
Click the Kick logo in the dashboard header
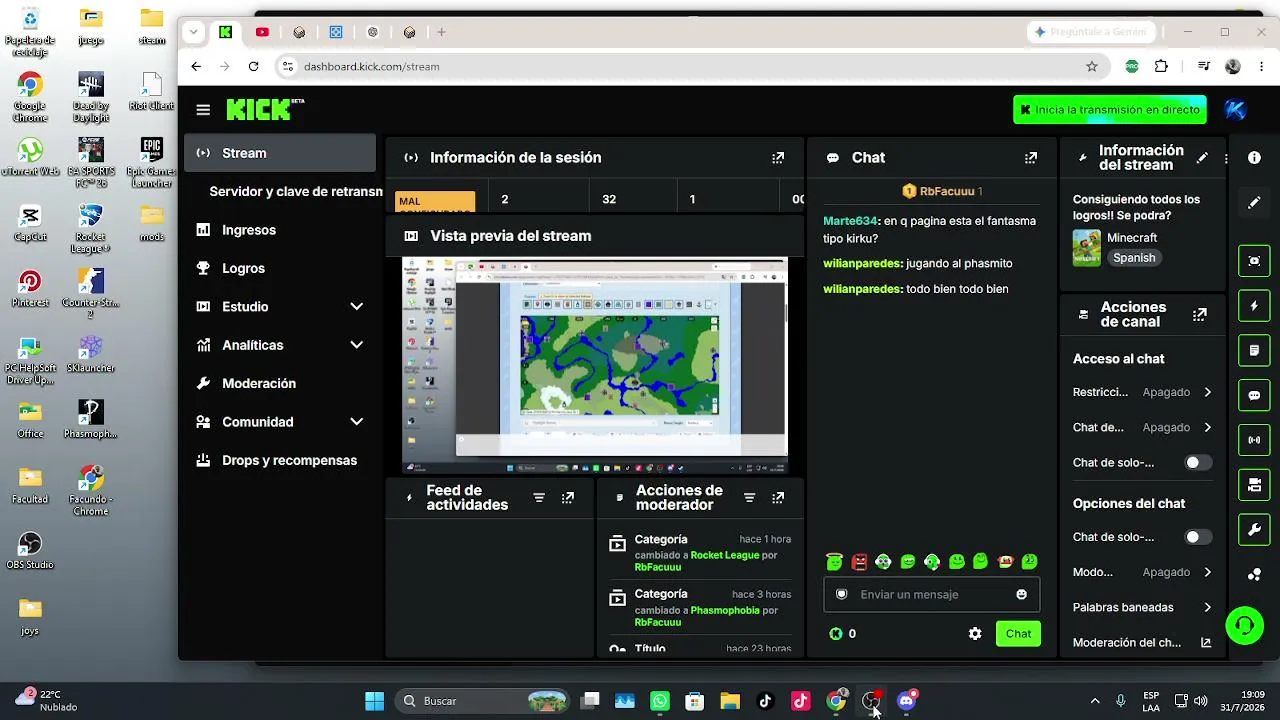[x=264, y=109]
